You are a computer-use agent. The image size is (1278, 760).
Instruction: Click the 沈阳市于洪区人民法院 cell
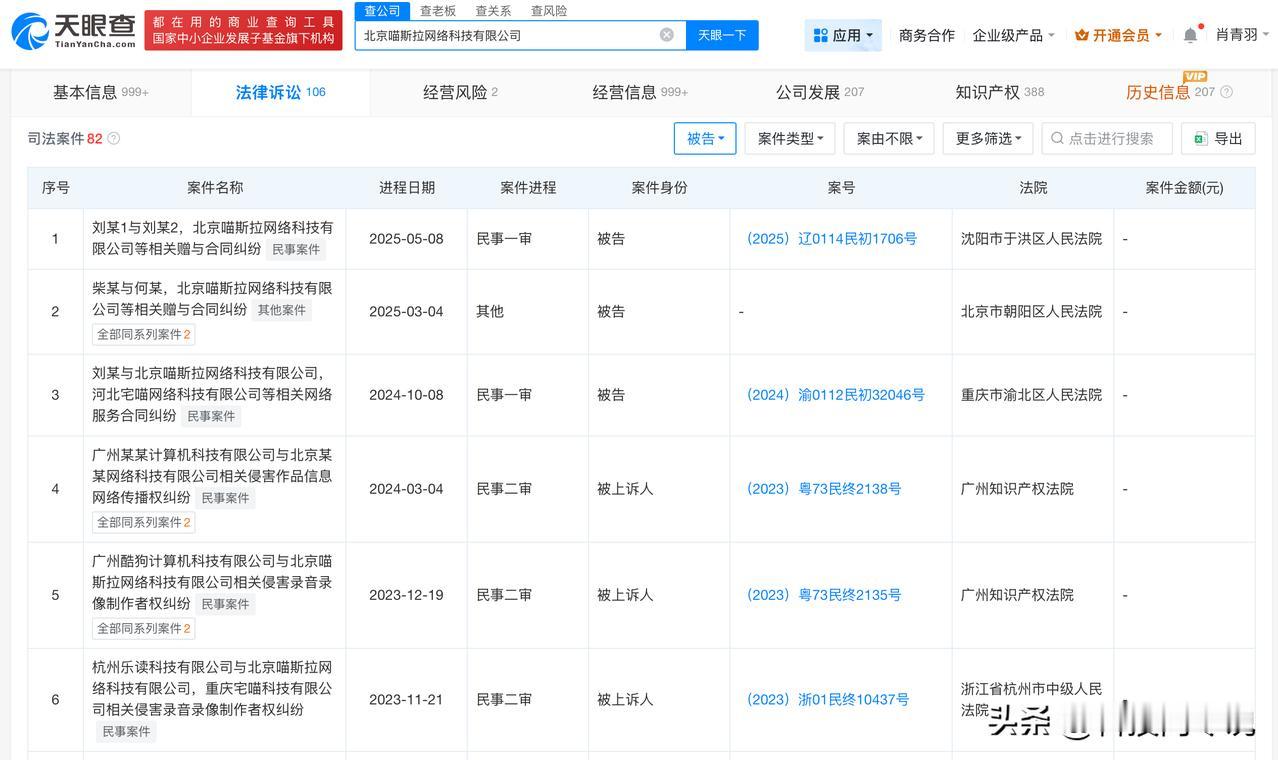pos(1031,239)
